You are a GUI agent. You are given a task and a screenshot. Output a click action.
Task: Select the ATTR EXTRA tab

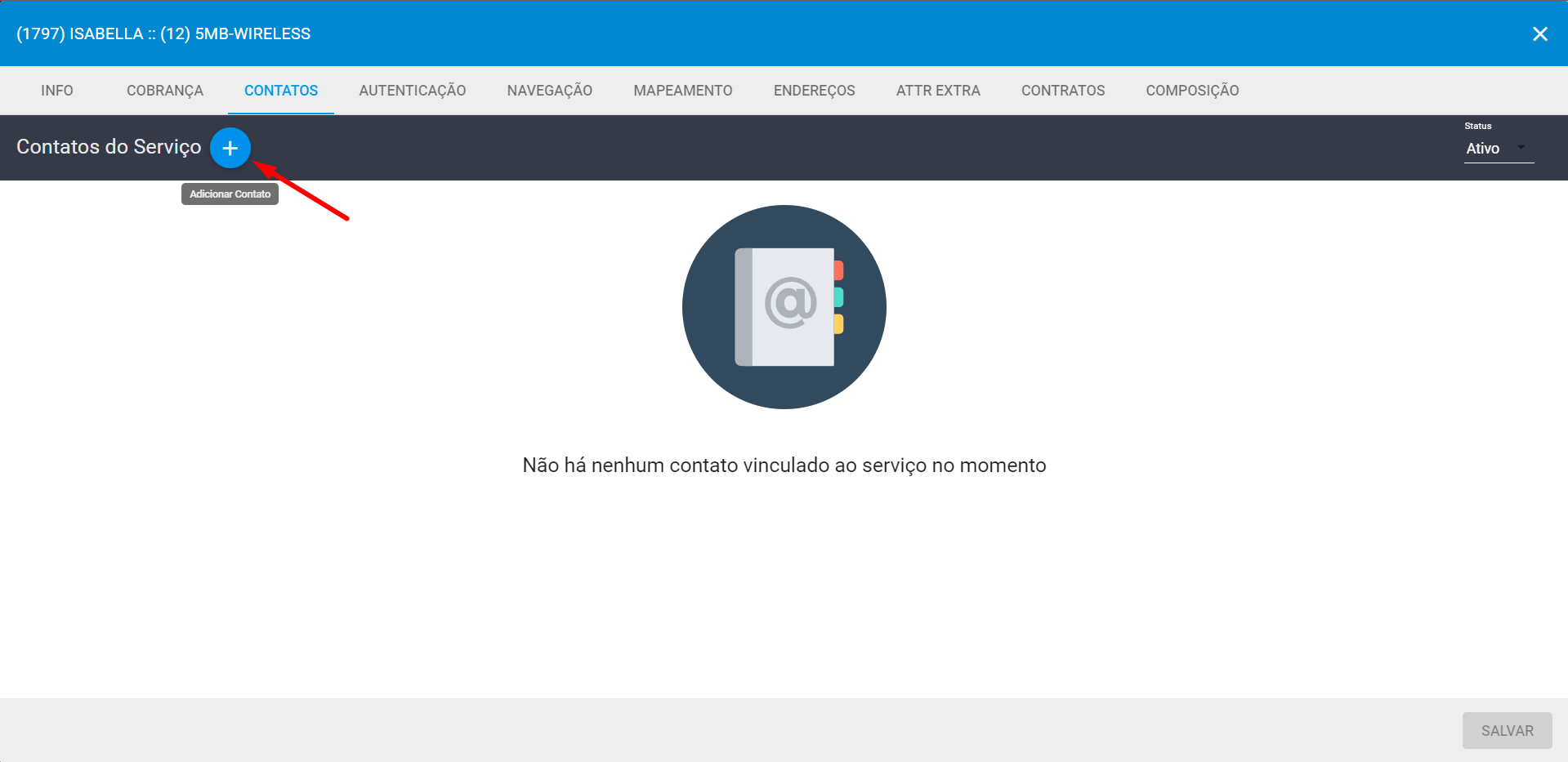coord(938,91)
